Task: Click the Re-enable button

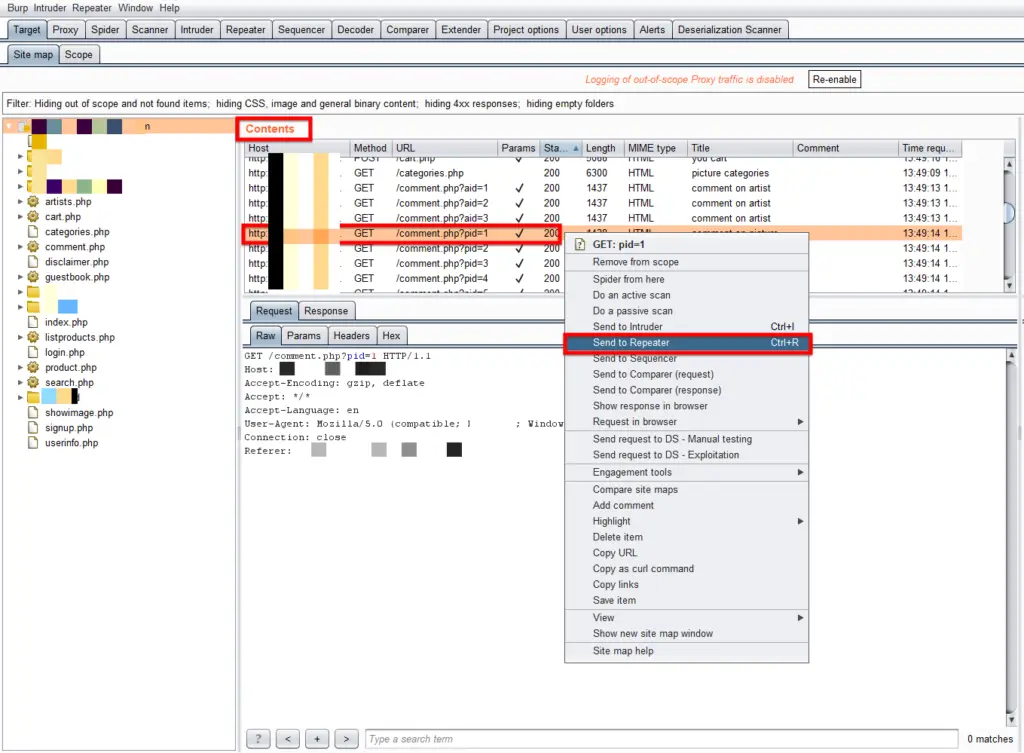Action: pos(834,80)
